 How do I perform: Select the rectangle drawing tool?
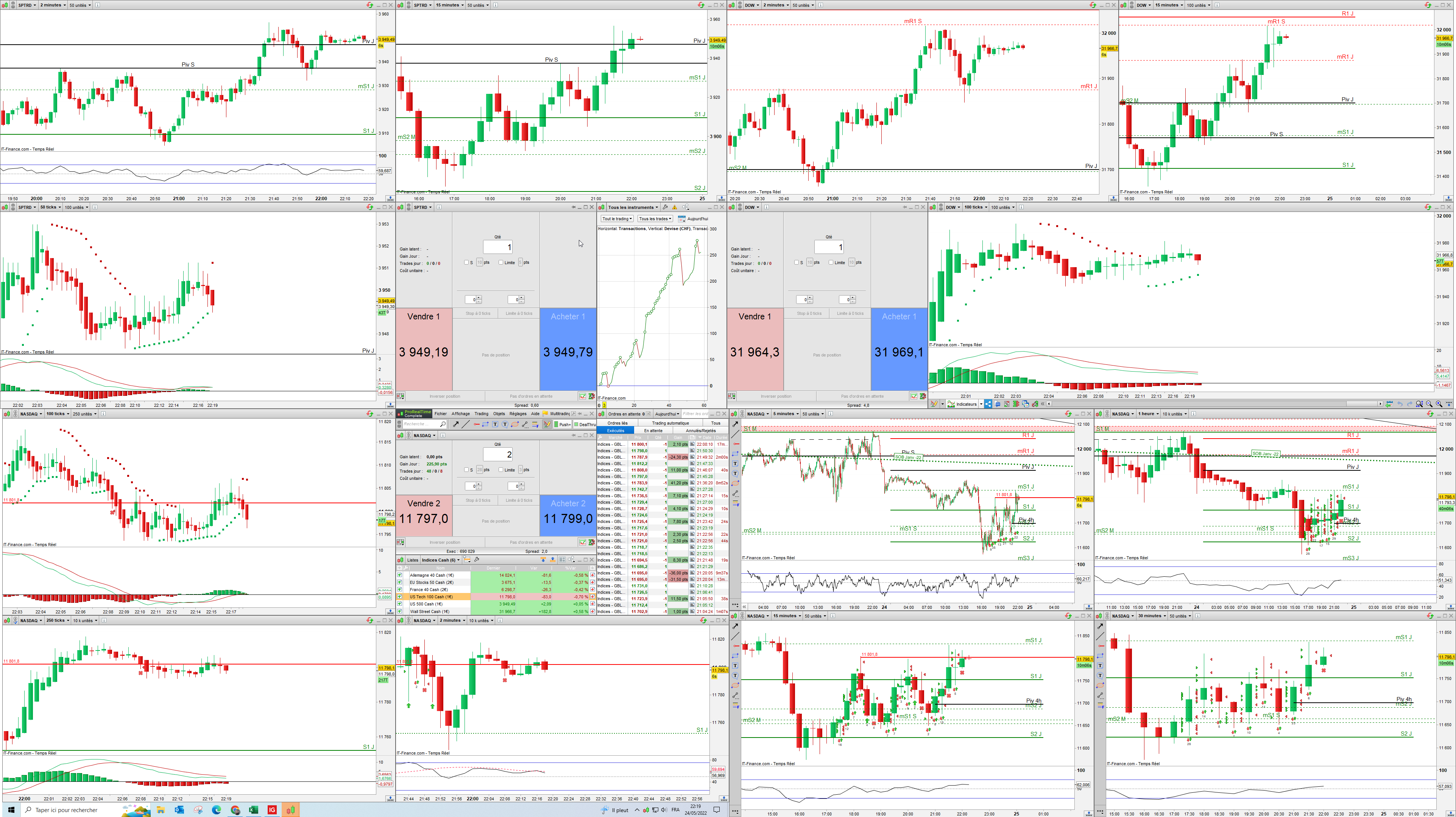485,424
